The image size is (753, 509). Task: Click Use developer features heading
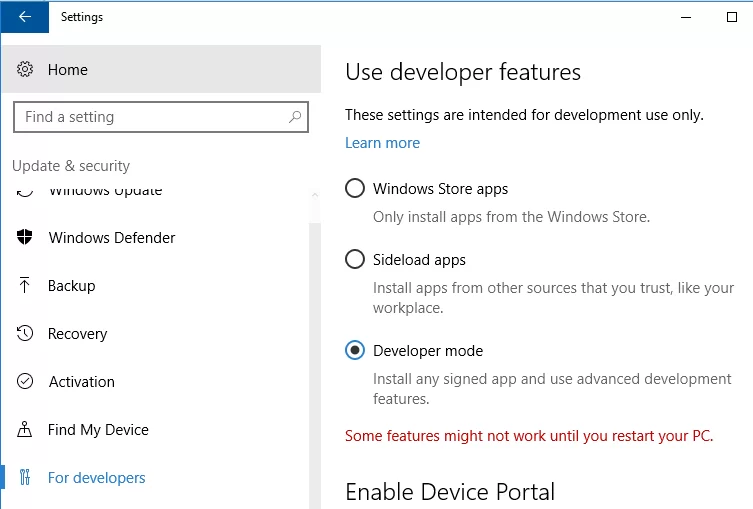pyautogui.click(x=463, y=72)
